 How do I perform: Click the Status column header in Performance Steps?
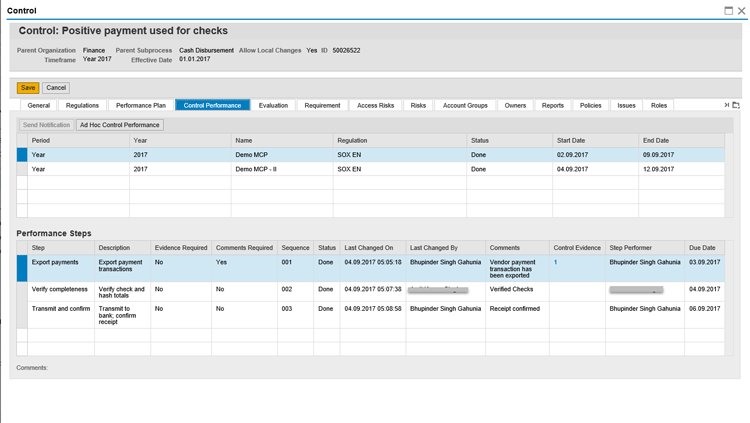point(327,247)
